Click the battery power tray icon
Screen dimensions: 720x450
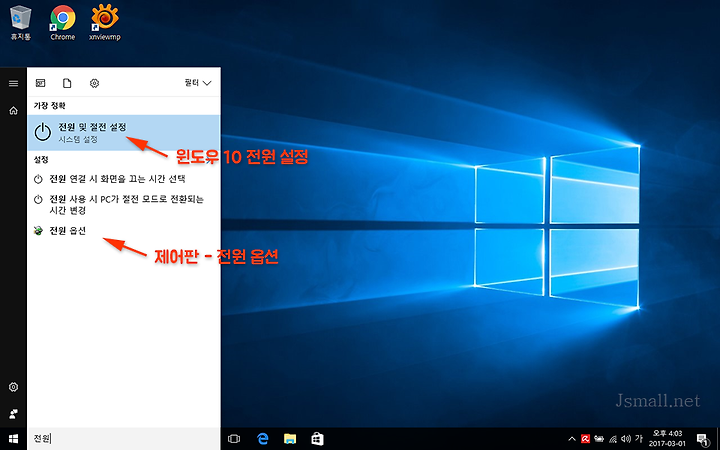click(x=599, y=439)
